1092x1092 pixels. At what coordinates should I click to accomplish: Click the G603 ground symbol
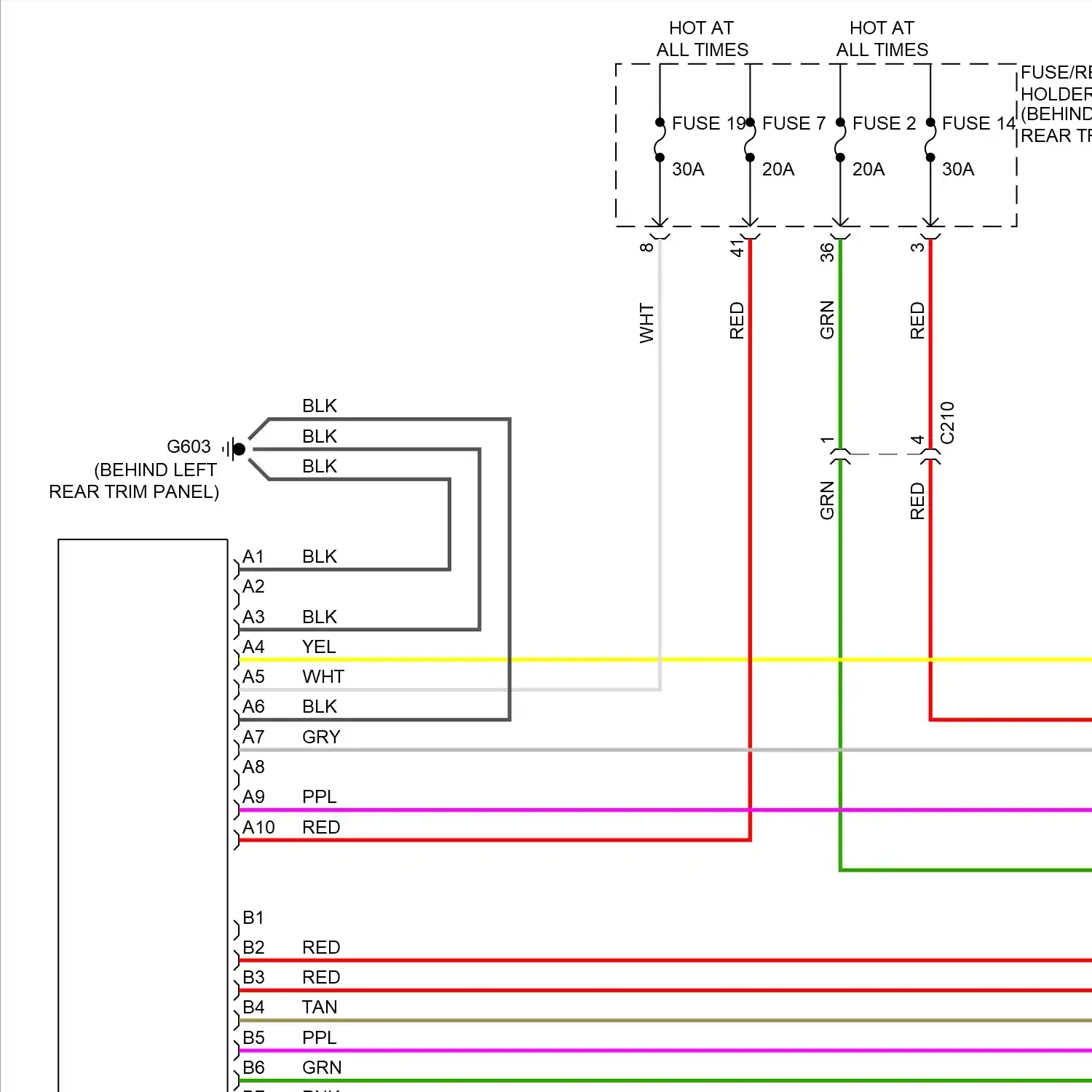coord(232,448)
